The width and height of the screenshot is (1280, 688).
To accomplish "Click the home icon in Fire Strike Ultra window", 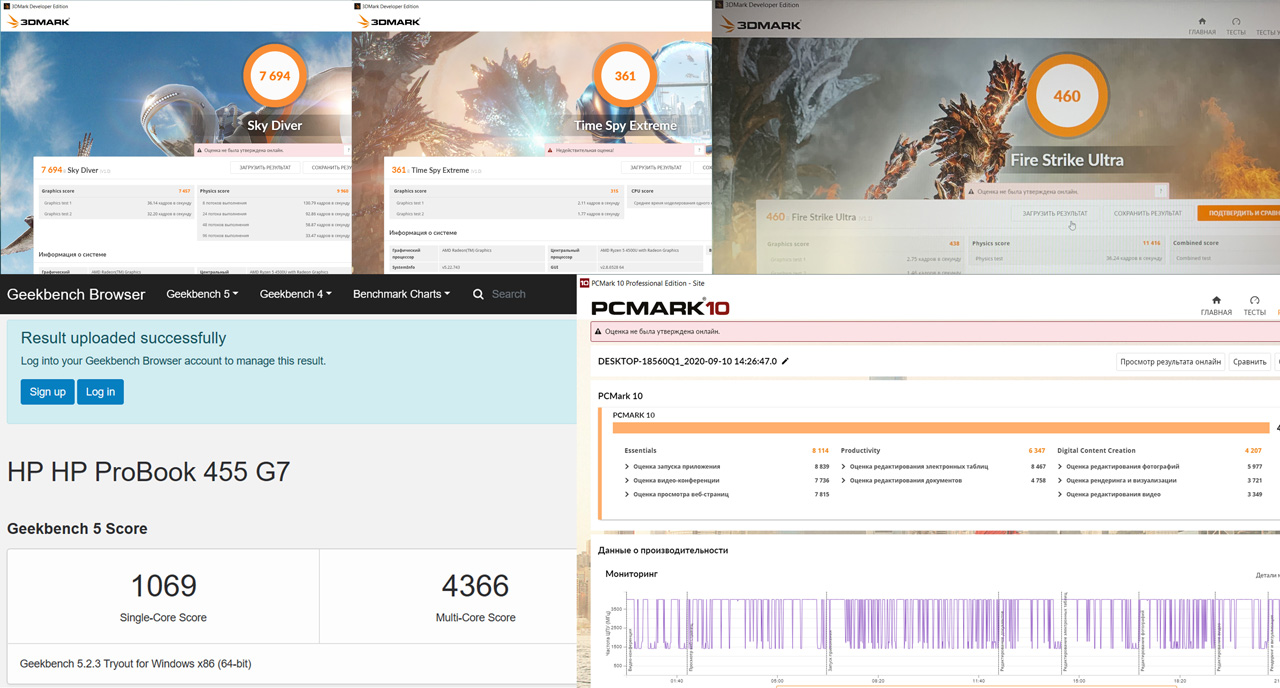I will coord(1202,20).
